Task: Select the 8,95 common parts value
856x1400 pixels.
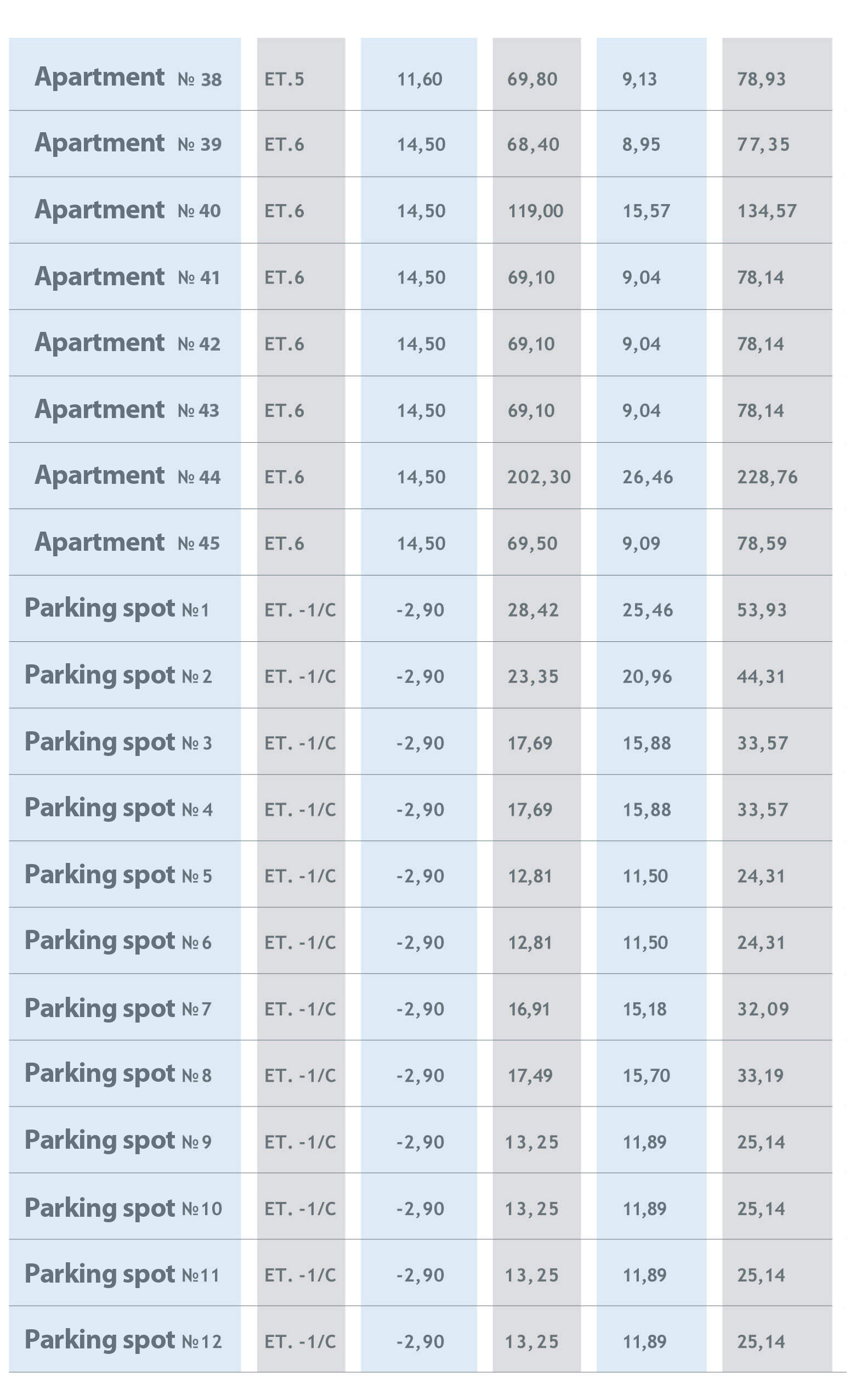Action: pos(640,144)
